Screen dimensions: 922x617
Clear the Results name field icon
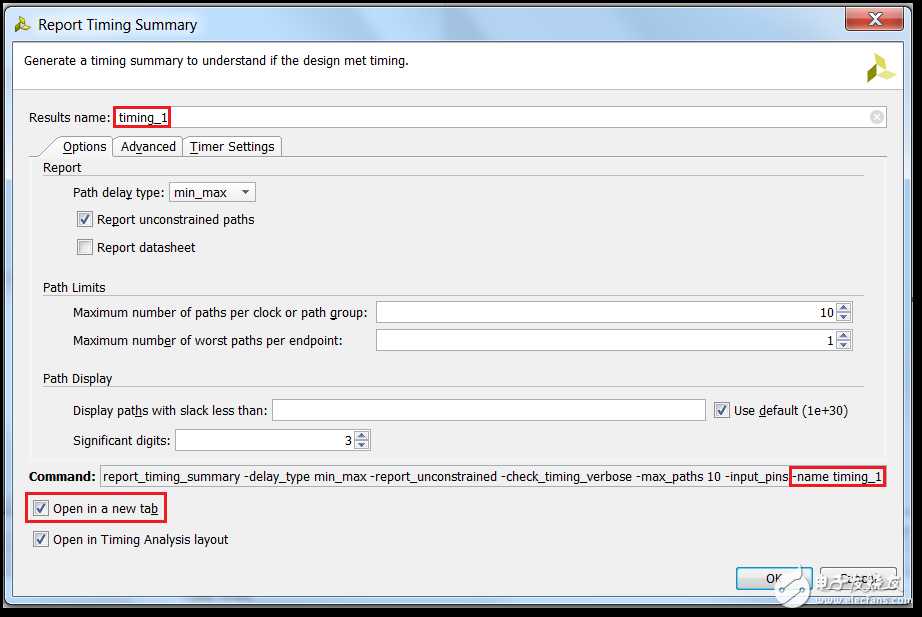(876, 117)
